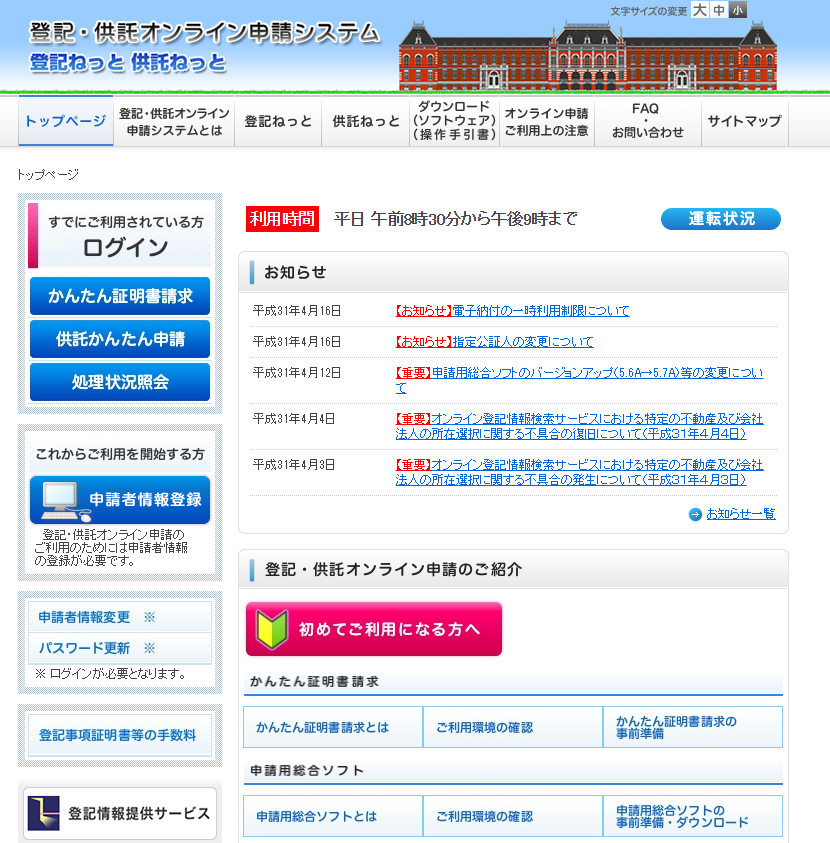
Task: Open the サイトマップ menu item
Action: click(x=744, y=122)
